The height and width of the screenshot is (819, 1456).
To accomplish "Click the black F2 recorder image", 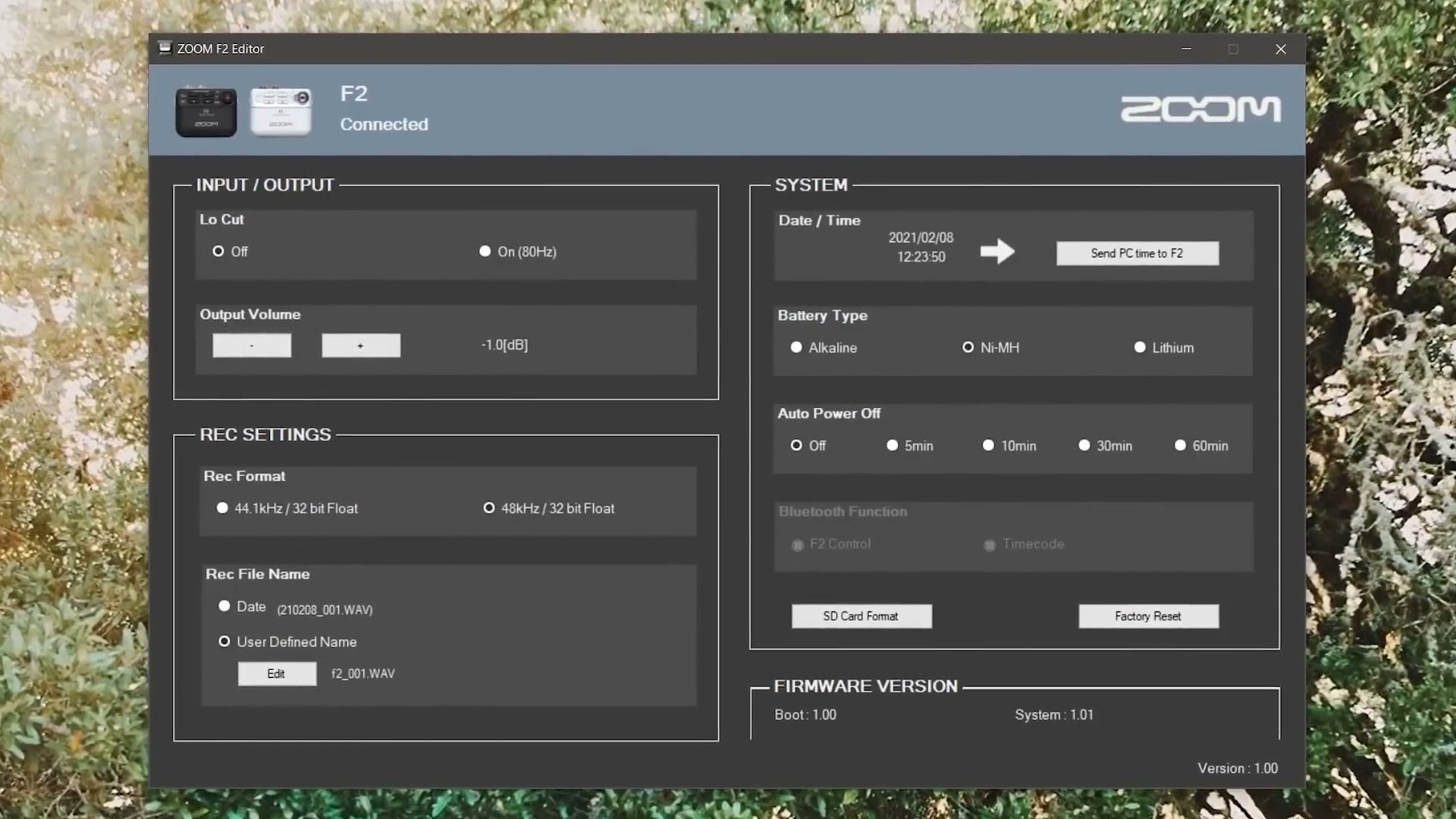I will (206, 111).
